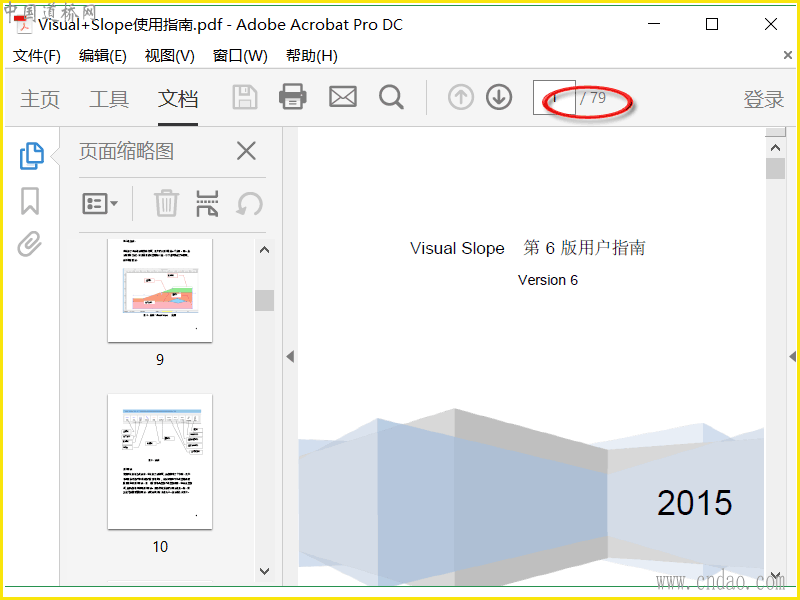Screen dimensions: 800x600
Task: Click the thumbnail panel scrollbar handle
Action: [x=264, y=301]
